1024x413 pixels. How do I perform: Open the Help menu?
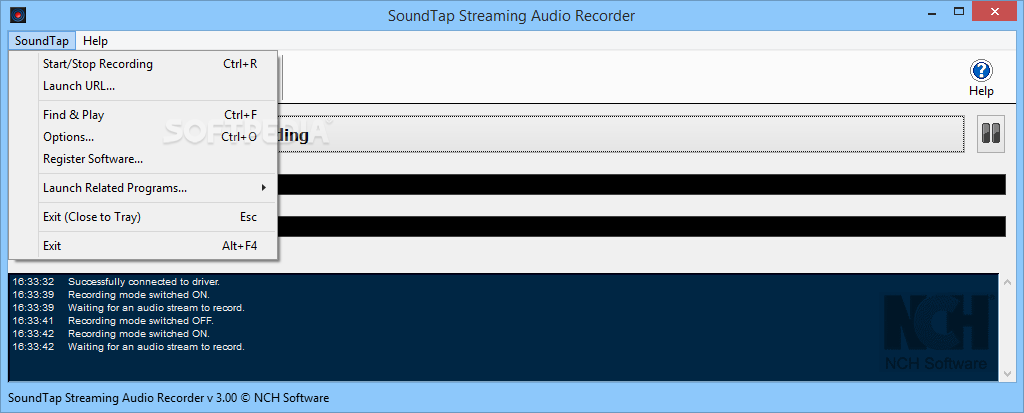coord(95,41)
